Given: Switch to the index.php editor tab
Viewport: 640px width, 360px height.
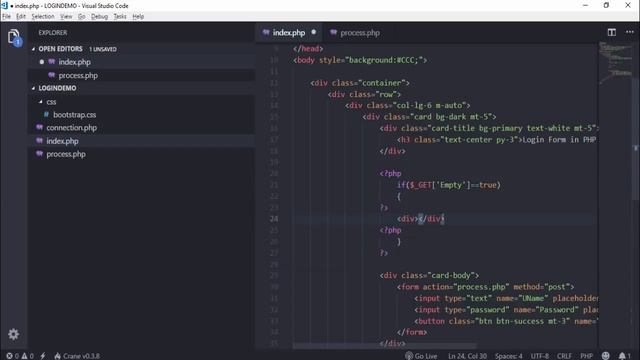Looking at the screenshot, I should coord(289,32).
